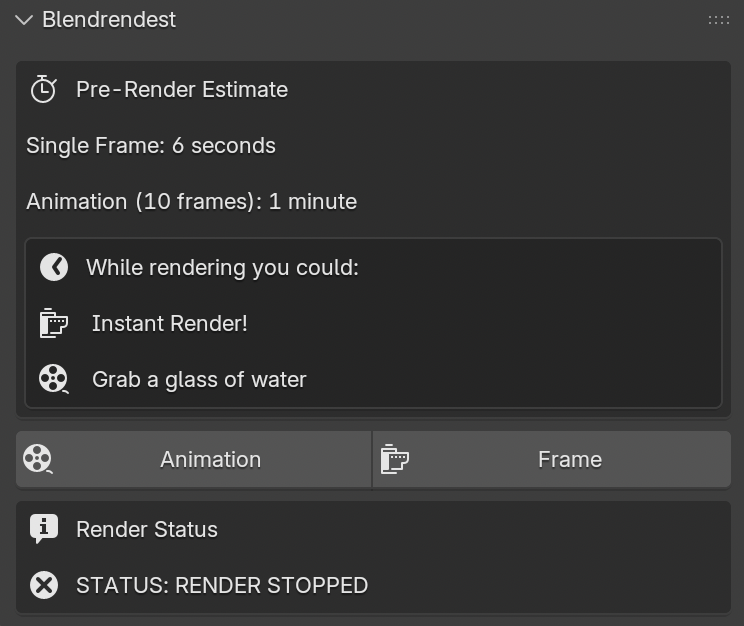
Task: Click the render image icon on Frame button
Action: tap(395, 459)
